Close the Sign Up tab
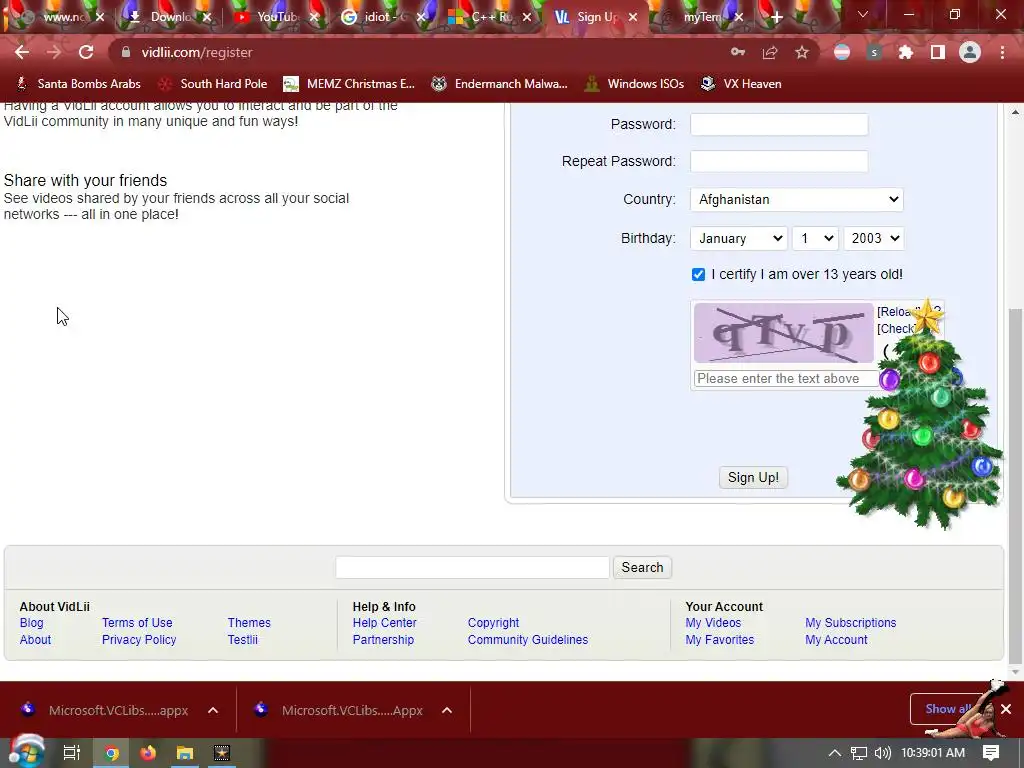This screenshot has height=768, width=1024. click(x=633, y=18)
